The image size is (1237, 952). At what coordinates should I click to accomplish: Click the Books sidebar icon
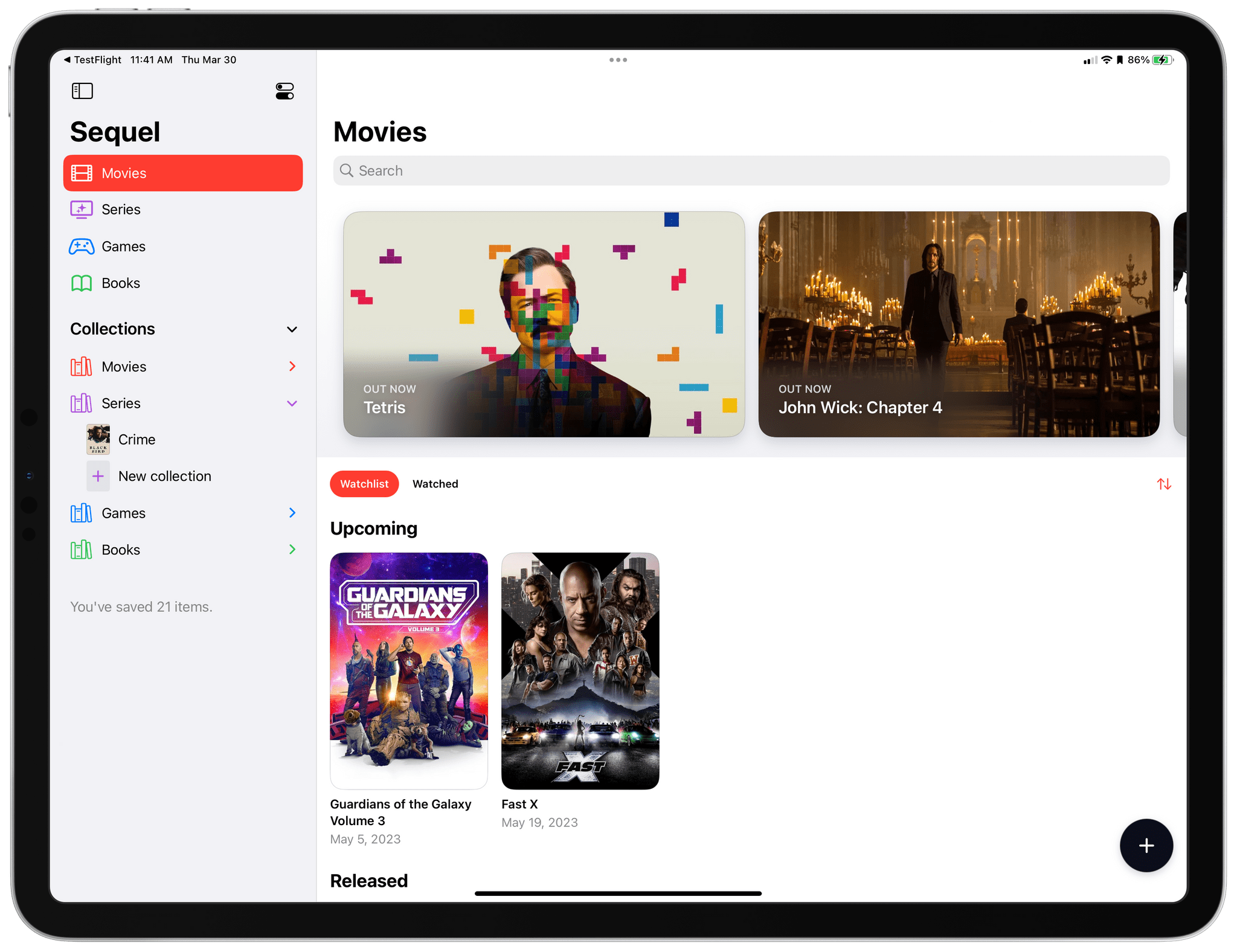(x=82, y=283)
